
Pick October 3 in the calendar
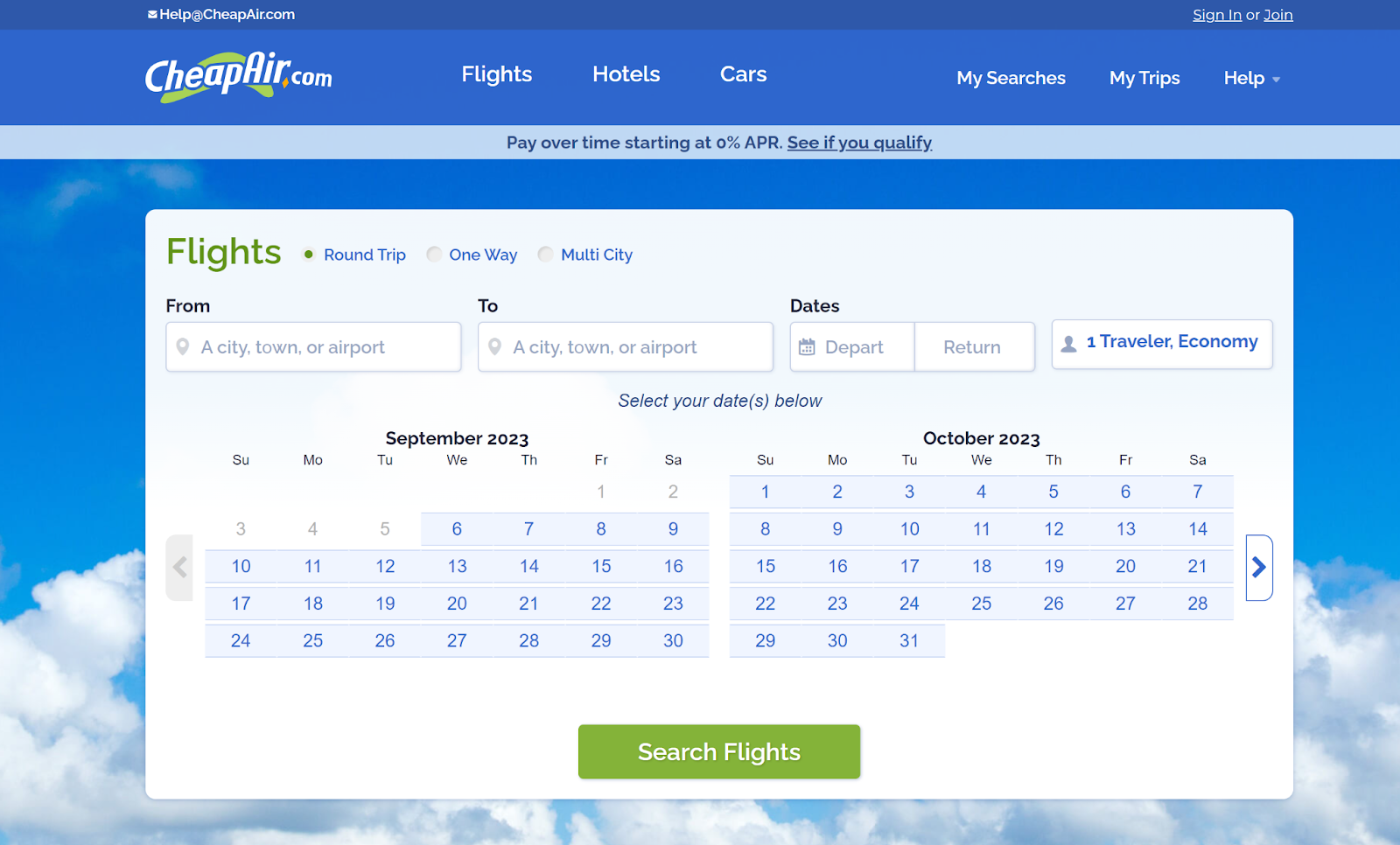910,492
